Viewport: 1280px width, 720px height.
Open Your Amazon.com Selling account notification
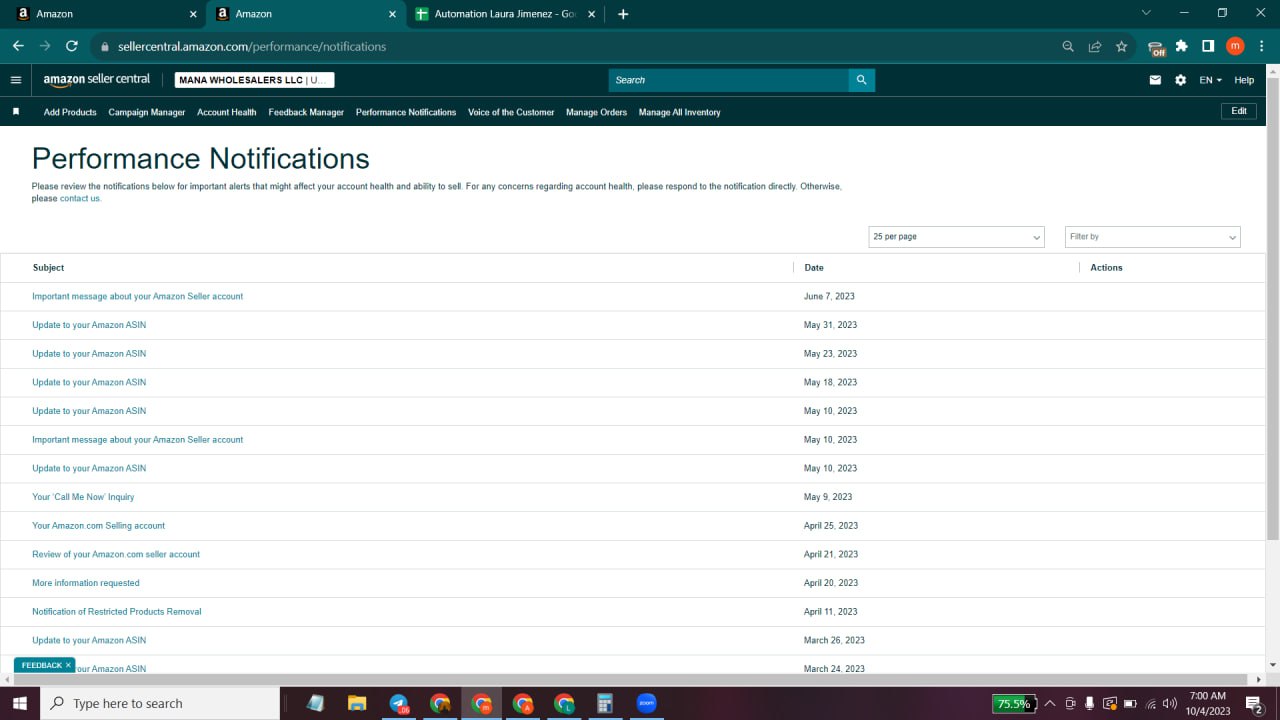point(98,526)
